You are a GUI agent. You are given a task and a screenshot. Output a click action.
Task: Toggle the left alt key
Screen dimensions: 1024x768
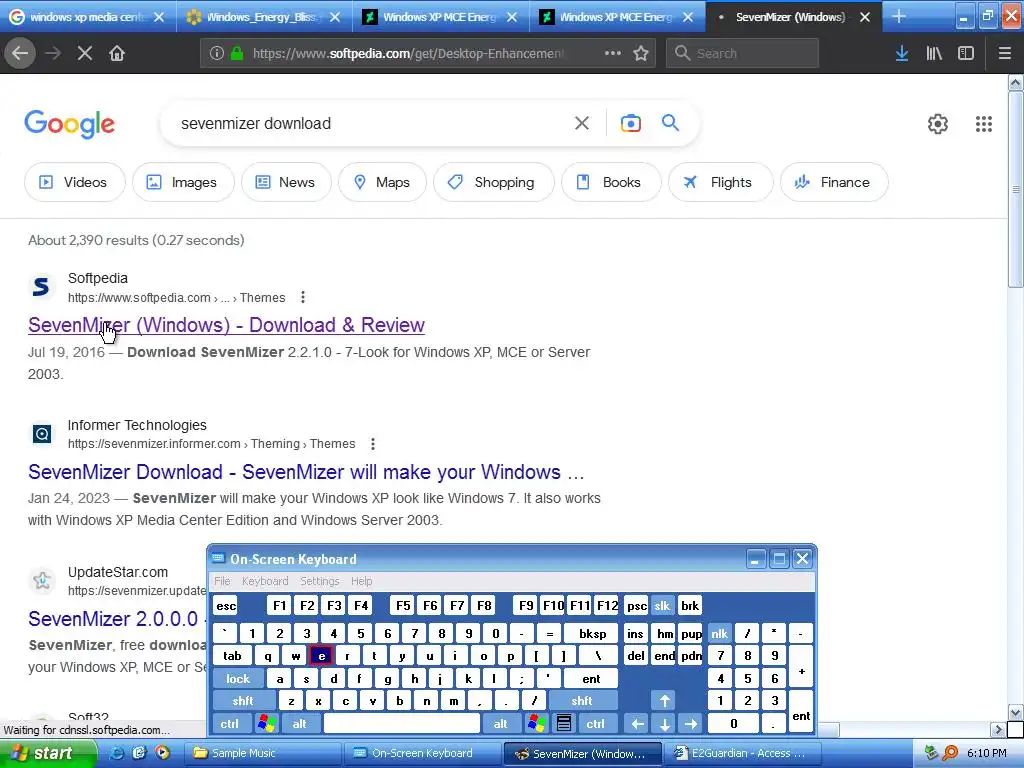(x=300, y=724)
